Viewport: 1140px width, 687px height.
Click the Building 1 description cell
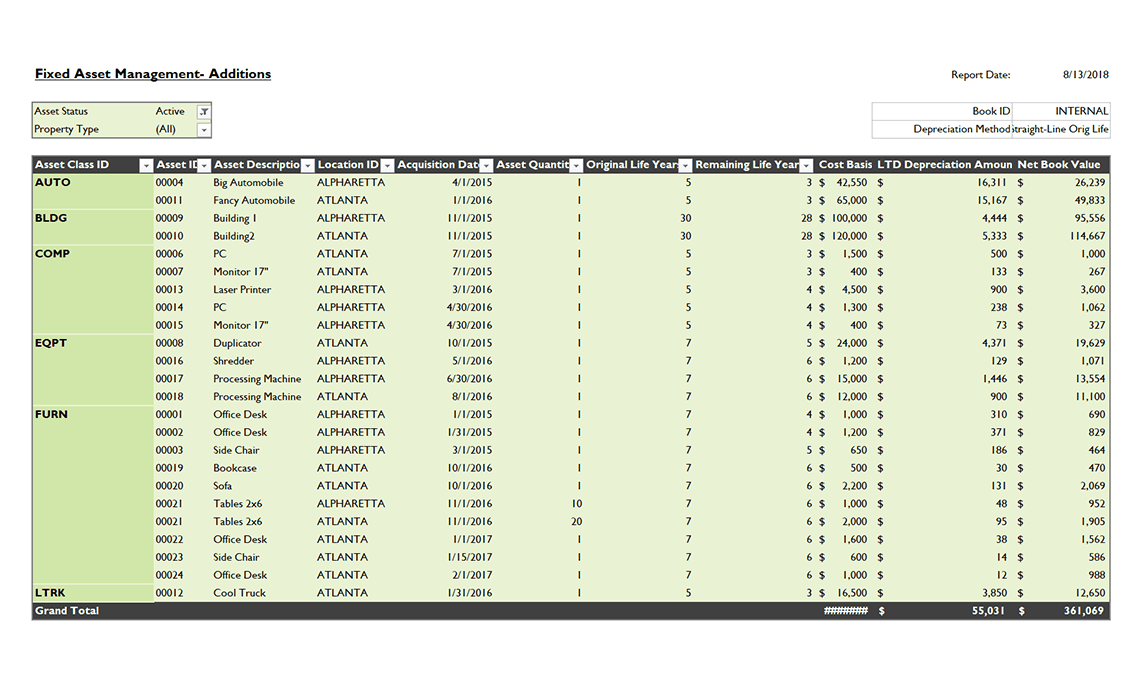pos(235,218)
